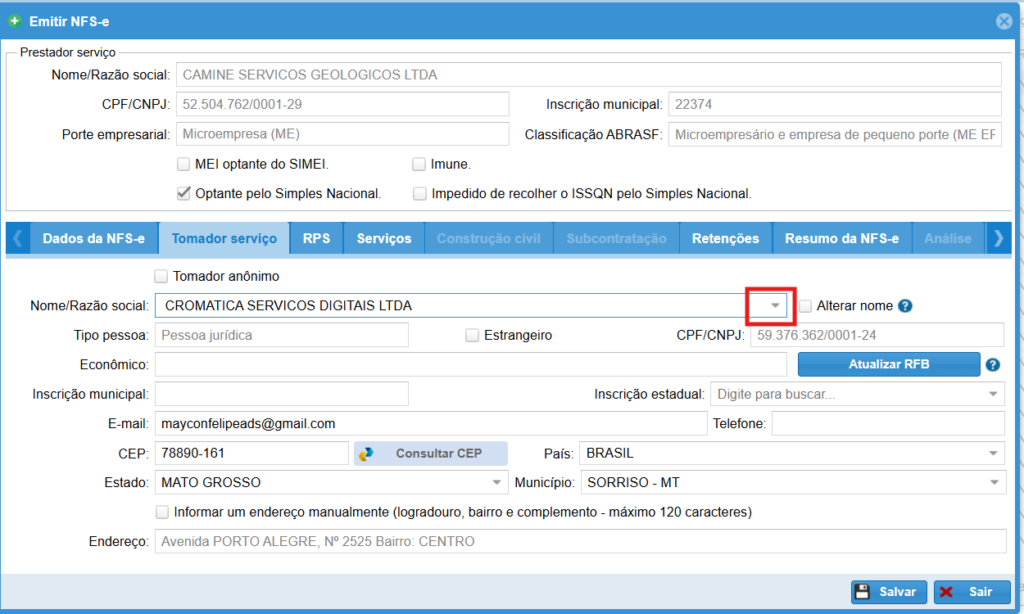The image size is (1024, 614).
Task: Enable the Tomador anônimo checkbox
Action: (161, 276)
